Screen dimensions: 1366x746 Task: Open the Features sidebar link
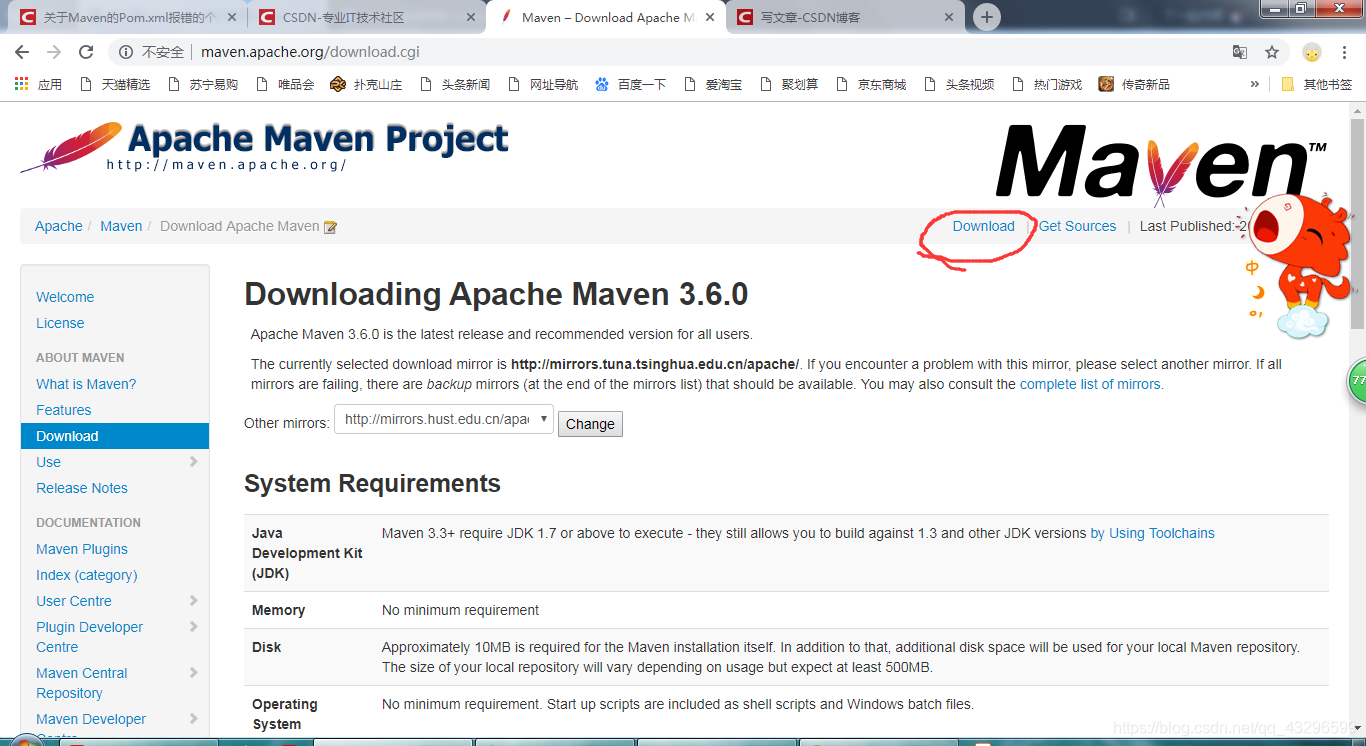[x=63, y=410]
